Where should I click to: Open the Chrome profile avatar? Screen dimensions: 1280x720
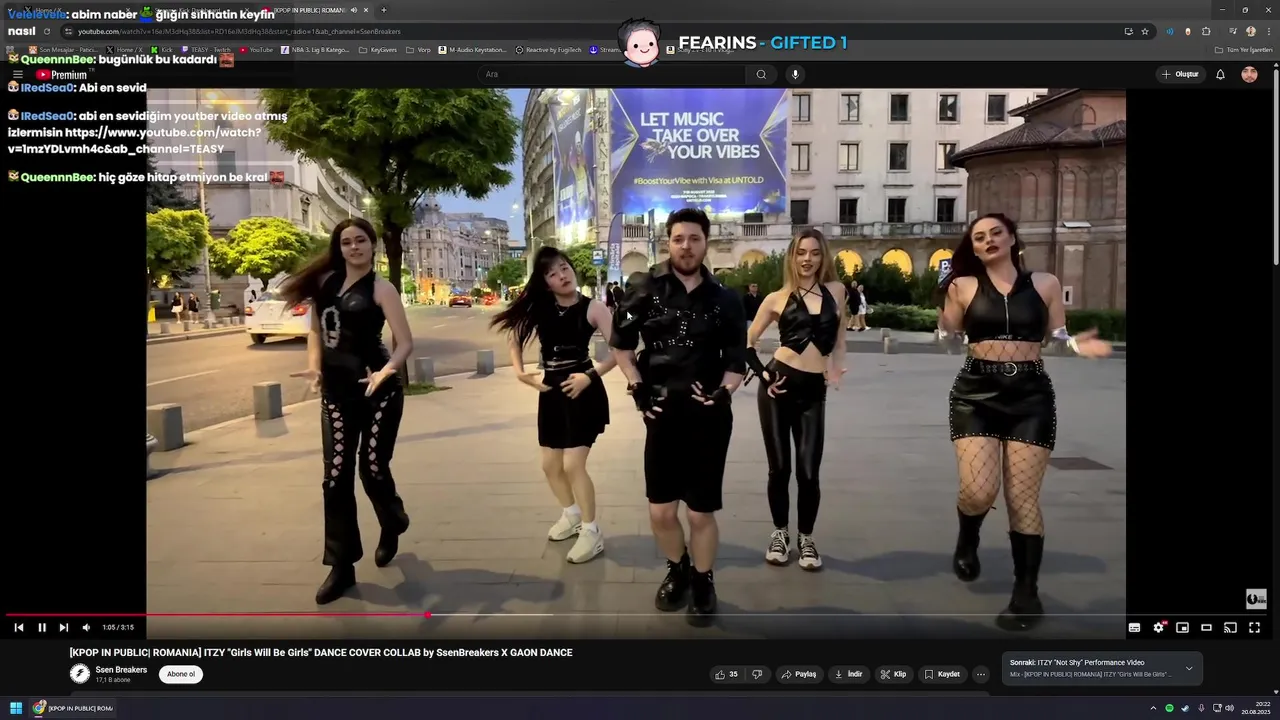tap(1250, 31)
